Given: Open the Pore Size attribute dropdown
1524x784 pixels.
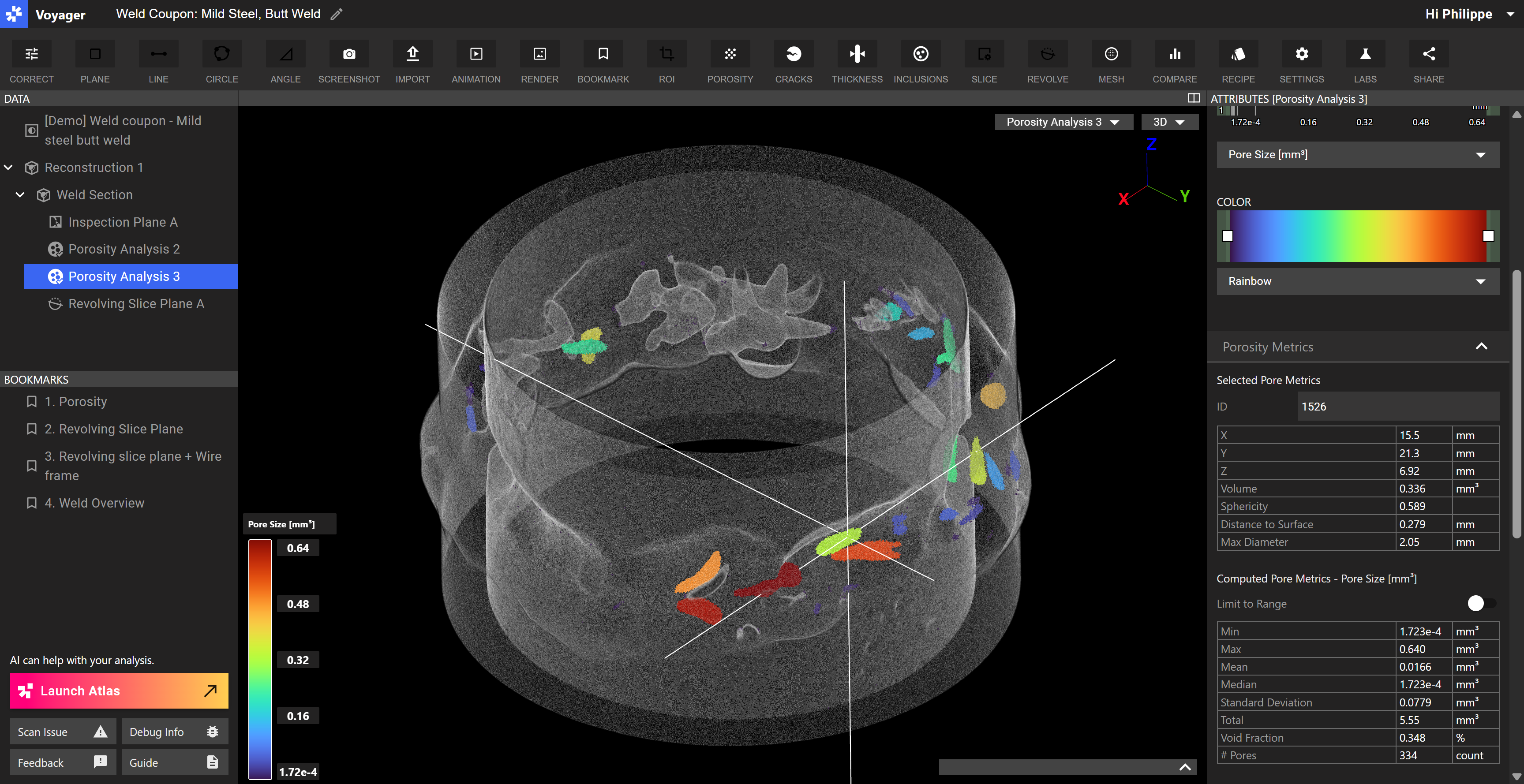Looking at the screenshot, I should 1357,155.
